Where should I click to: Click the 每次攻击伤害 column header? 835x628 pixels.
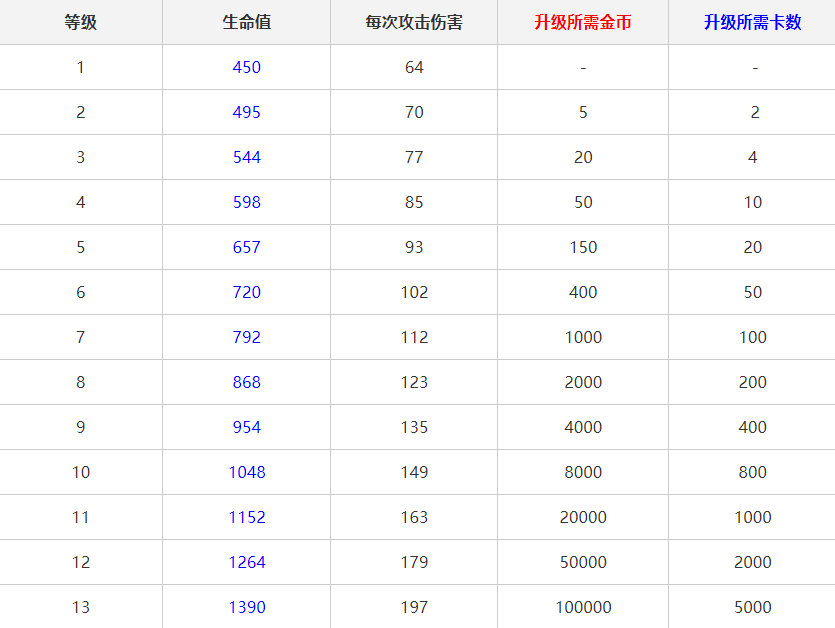coord(414,22)
